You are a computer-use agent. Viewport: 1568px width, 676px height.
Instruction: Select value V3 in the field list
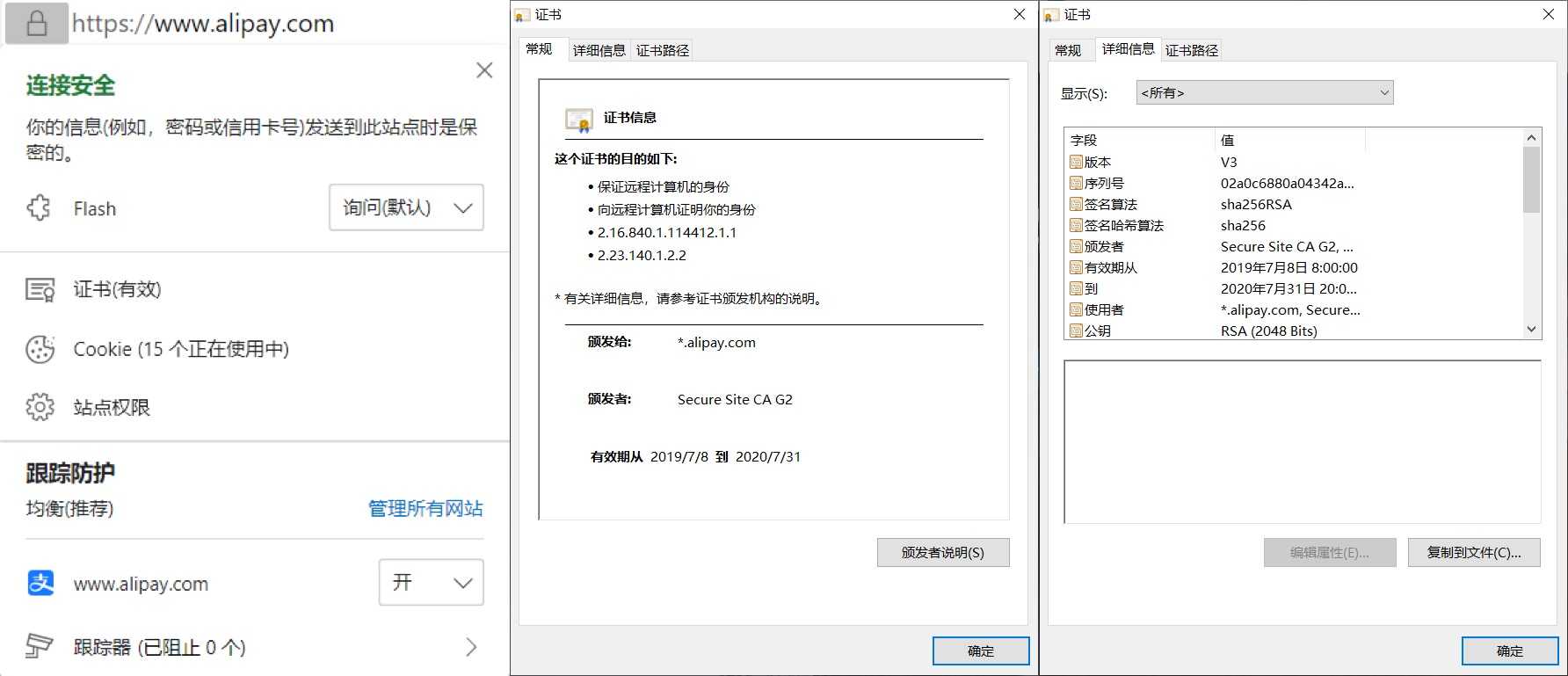pos(1229,162)
